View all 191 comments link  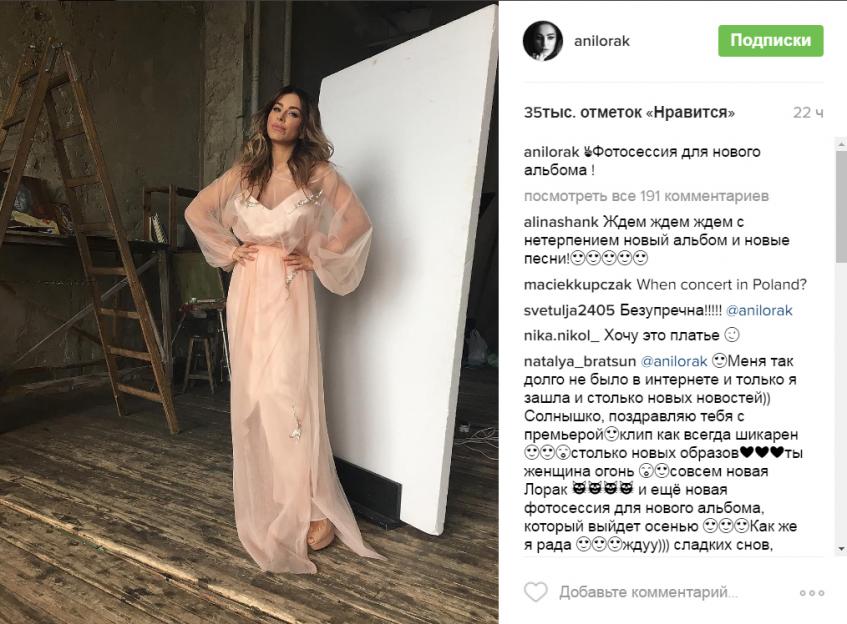click(646, 196)
